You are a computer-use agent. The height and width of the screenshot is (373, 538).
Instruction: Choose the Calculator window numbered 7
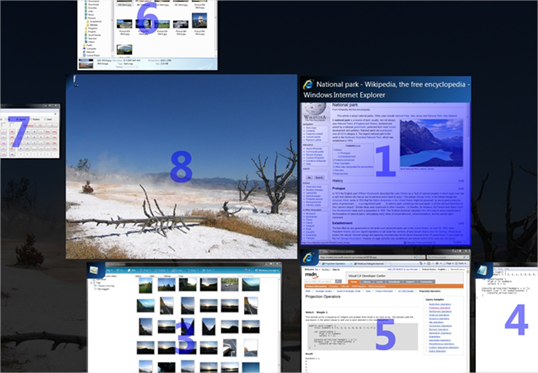tap(30, 131)
